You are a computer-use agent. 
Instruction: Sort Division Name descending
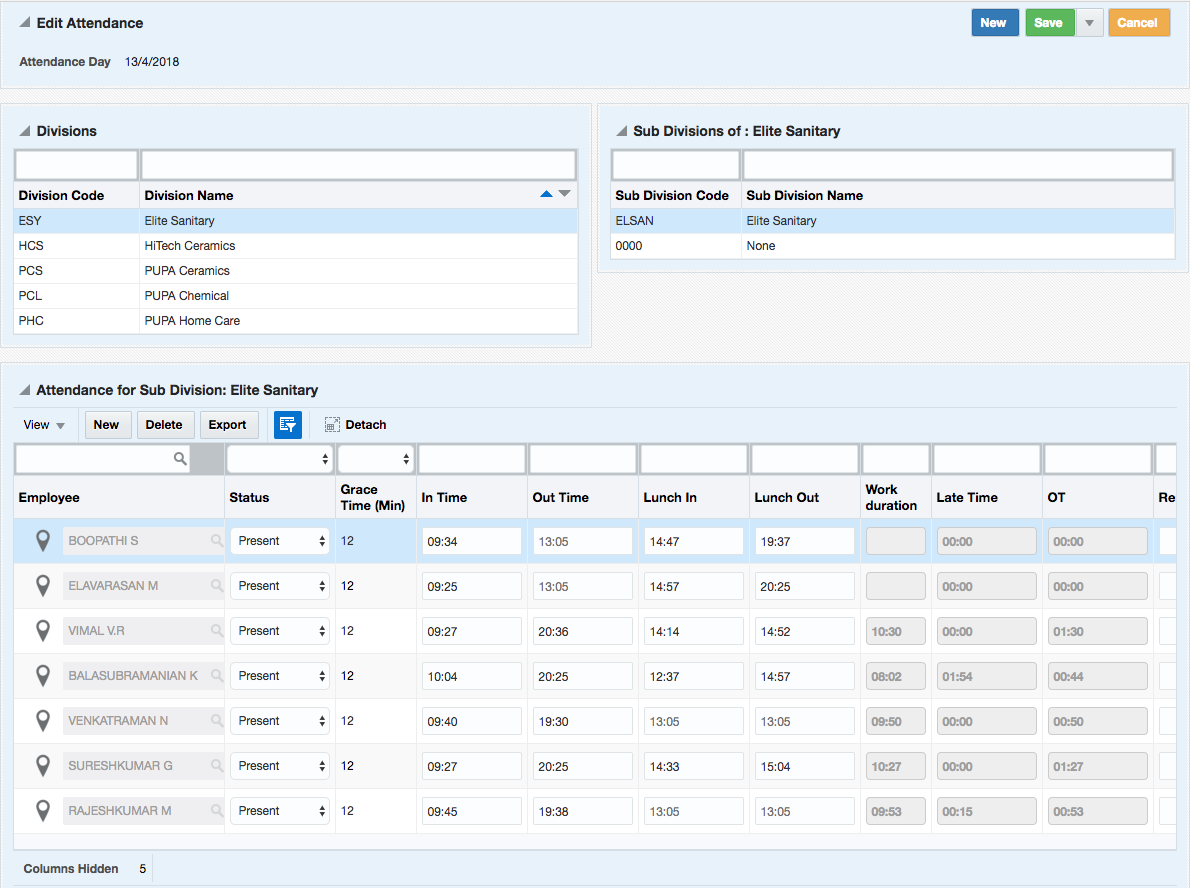(x=565, y=194)
